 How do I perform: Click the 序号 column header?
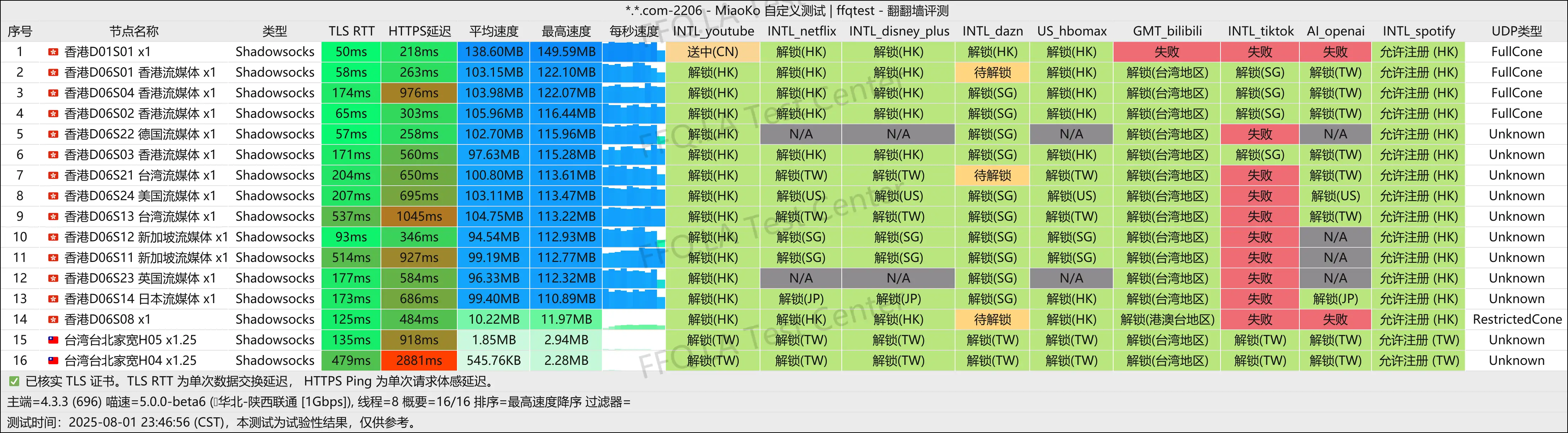tap(20, 31)
